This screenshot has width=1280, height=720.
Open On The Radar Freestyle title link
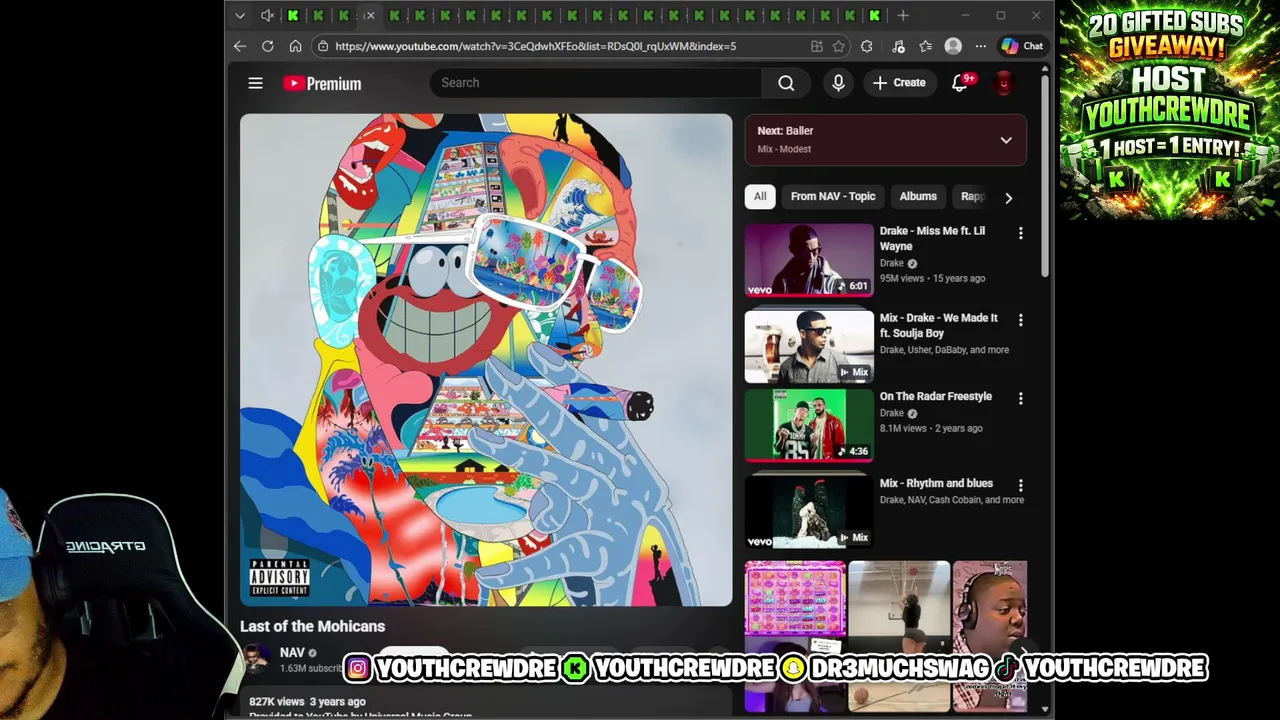pyautogui.click(x=936, y=397)
